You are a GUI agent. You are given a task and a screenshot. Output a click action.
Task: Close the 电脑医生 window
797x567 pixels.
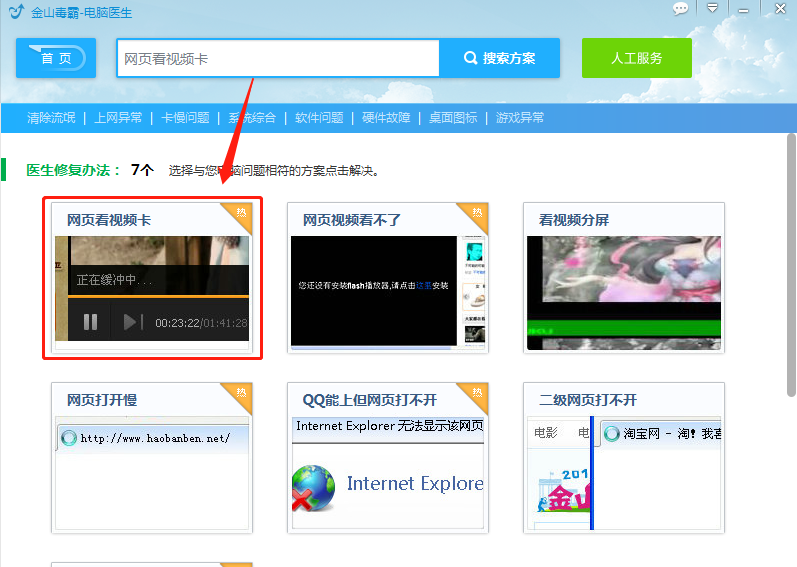tap(780, 9)
